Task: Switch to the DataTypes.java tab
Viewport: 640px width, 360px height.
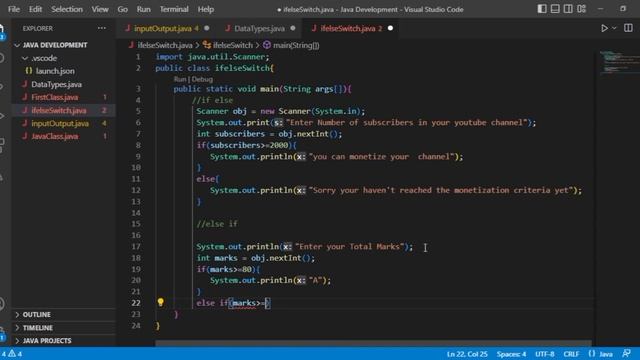Action: pyautogui.click(x=260, y=28)
